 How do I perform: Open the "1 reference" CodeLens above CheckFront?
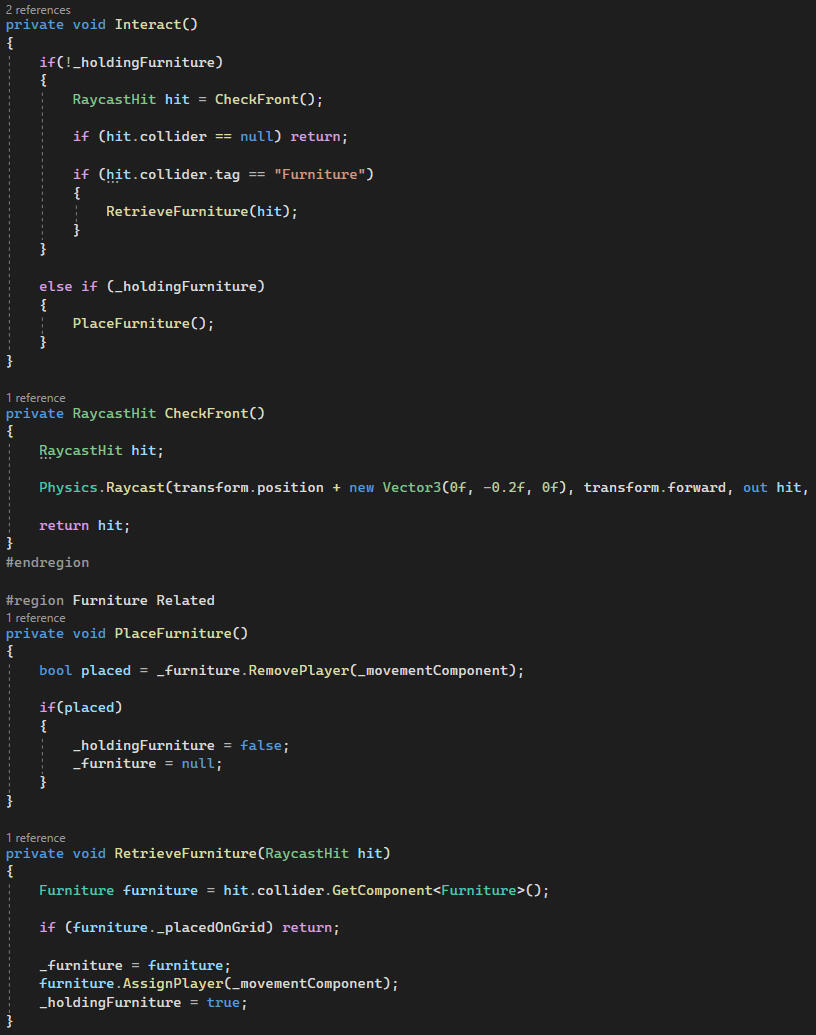[35, 398]
